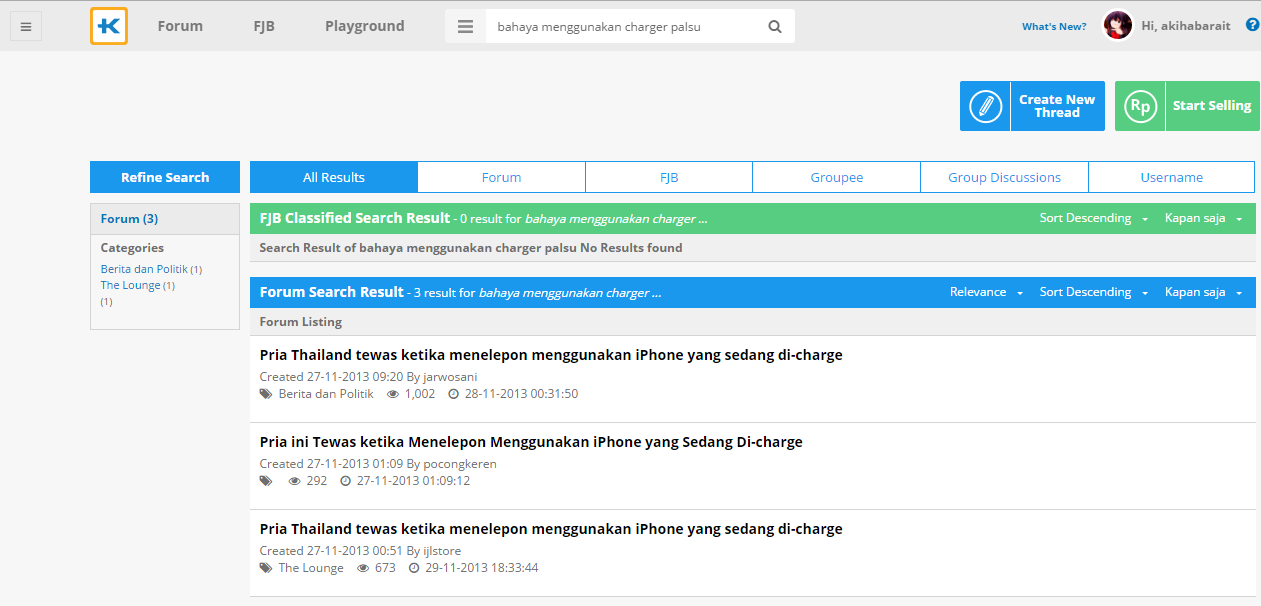Open ijlstore user profile link
Image resolution: width=1261 pixels, height=606 pixels.
pos(442,551)
